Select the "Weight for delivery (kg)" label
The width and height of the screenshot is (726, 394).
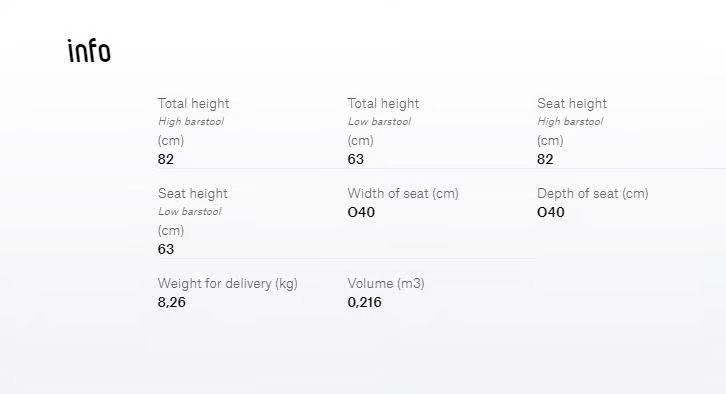click(227, 283)
